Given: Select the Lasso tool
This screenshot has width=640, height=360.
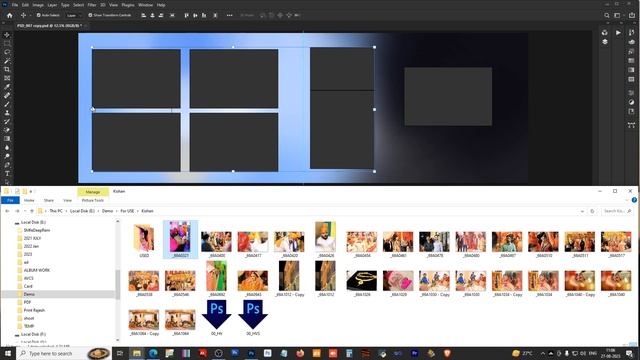Looking at the screenshot, I should 7,52.
